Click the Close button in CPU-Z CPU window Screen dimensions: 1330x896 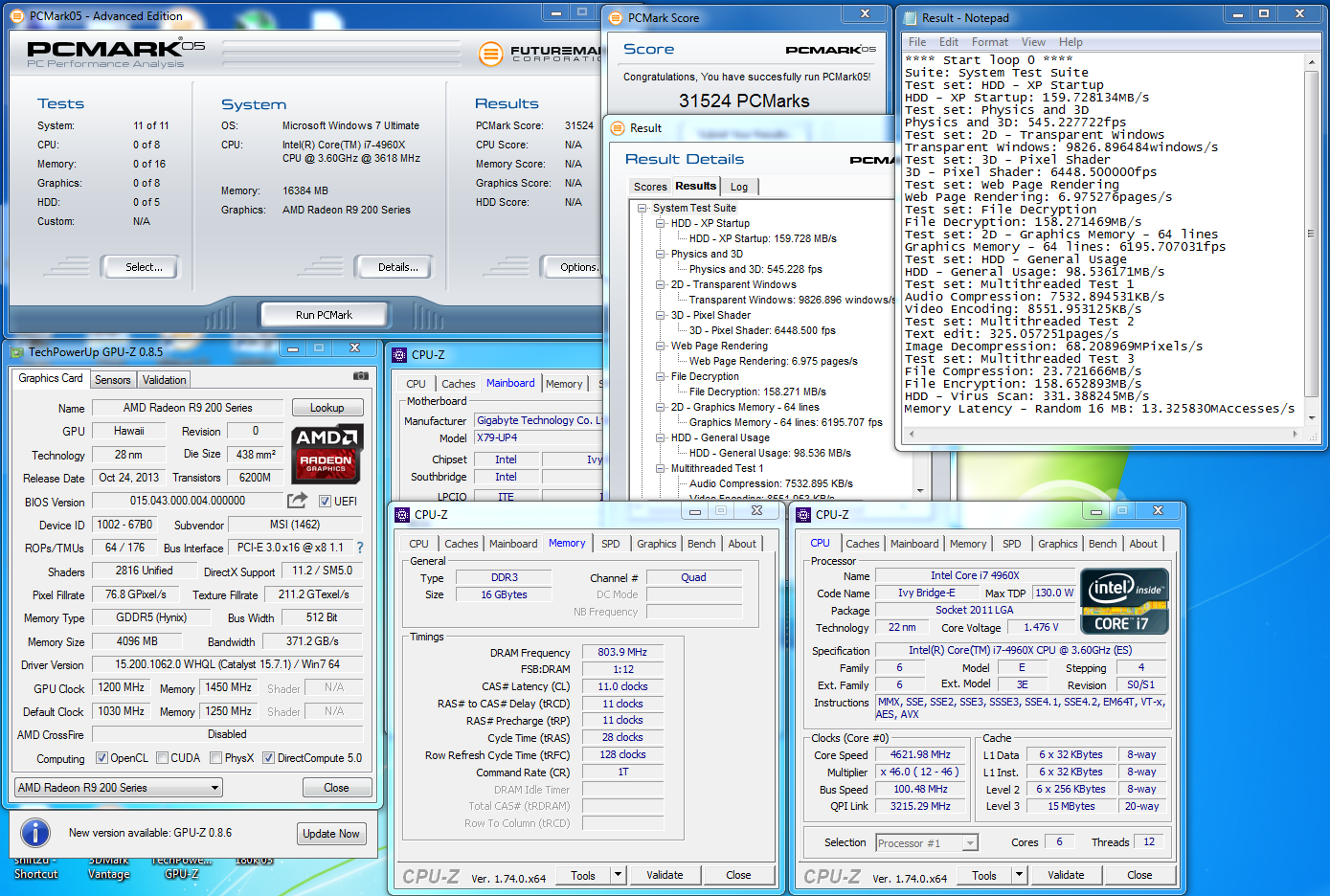pos(1139,874)
